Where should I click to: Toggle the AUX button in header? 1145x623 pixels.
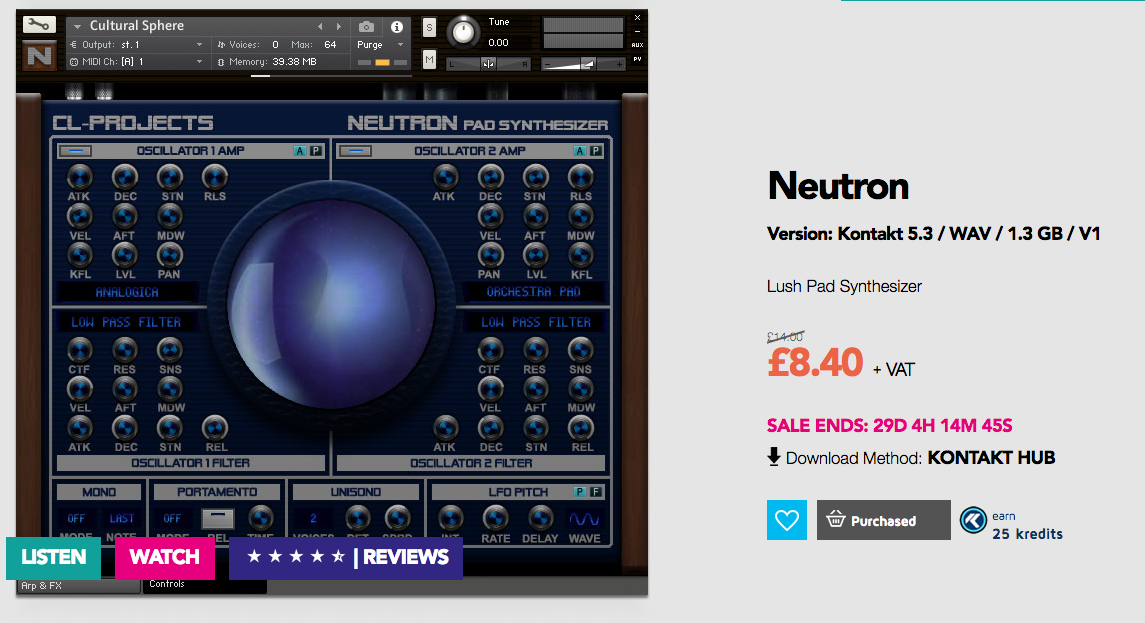tap(637, 45)
